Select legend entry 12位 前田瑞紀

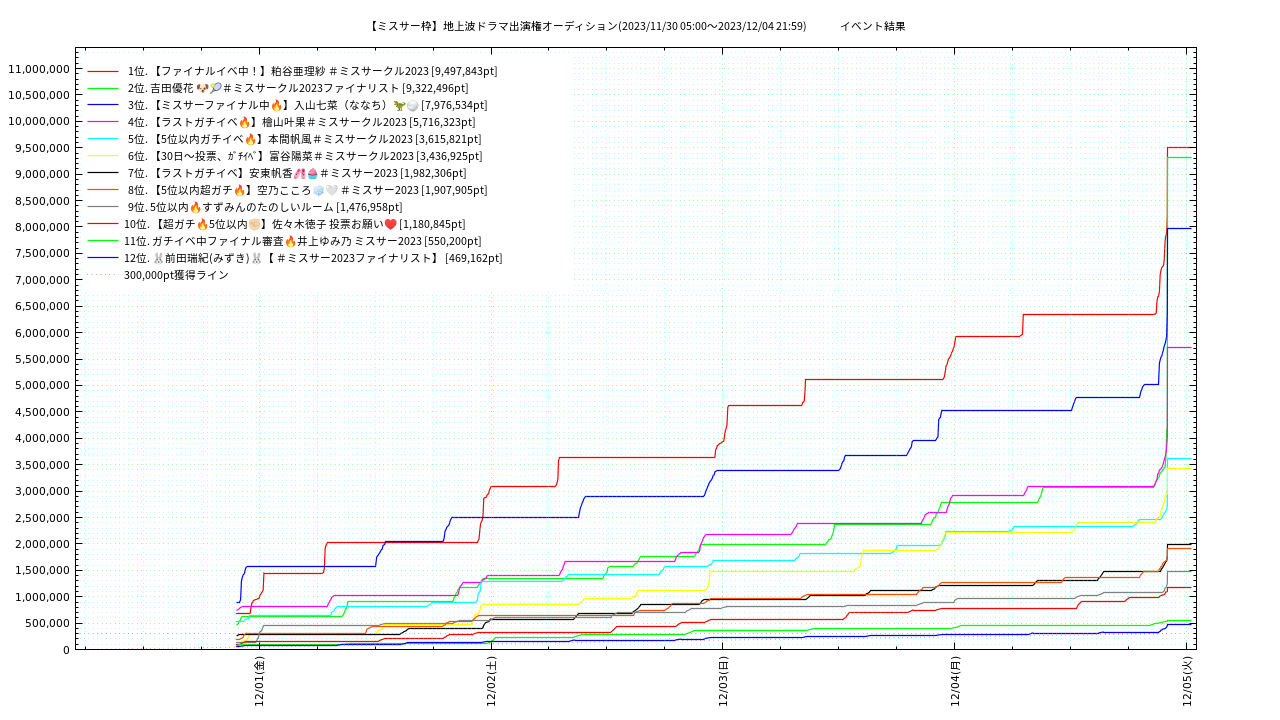coord(313,258)
